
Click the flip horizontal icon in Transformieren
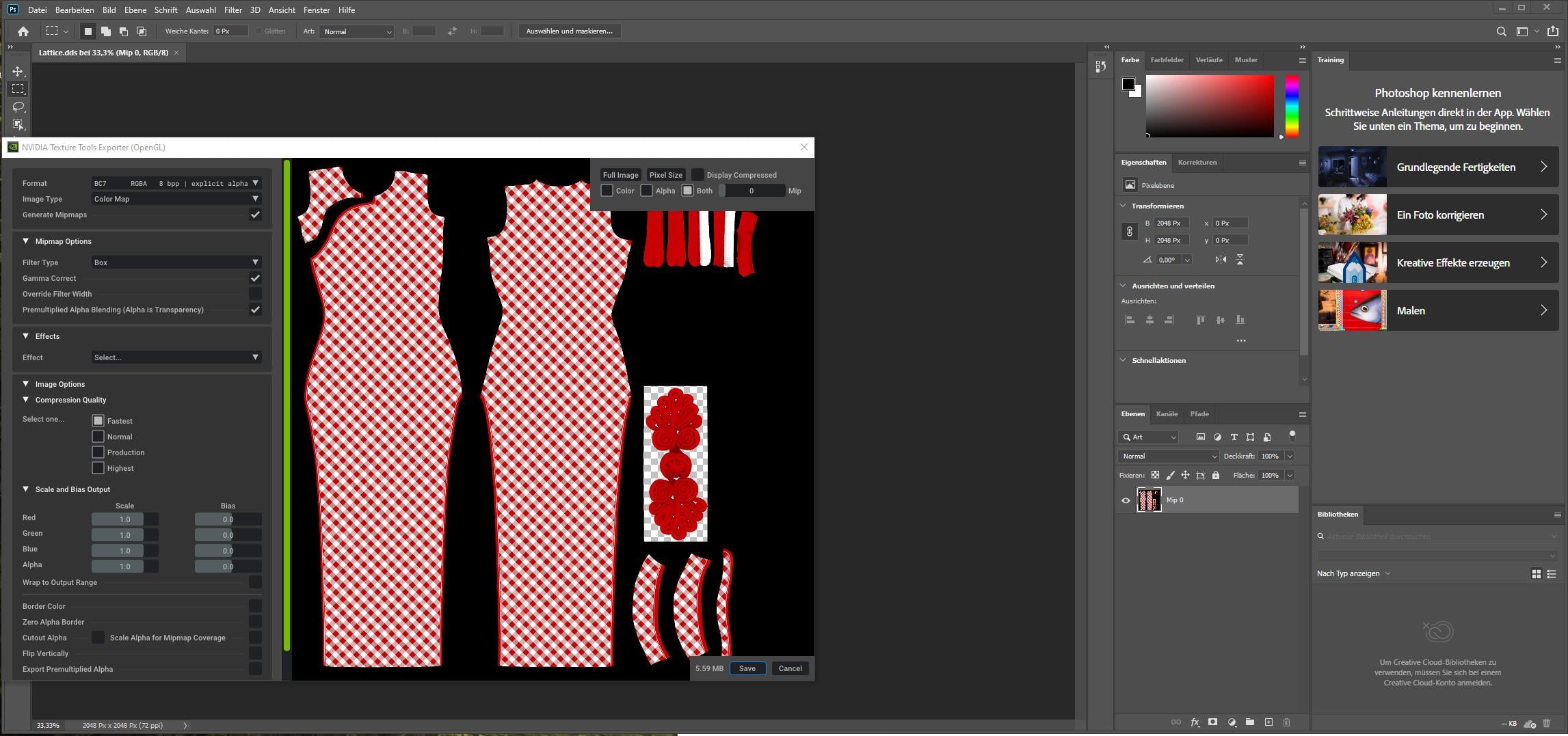pos(1221,260)
